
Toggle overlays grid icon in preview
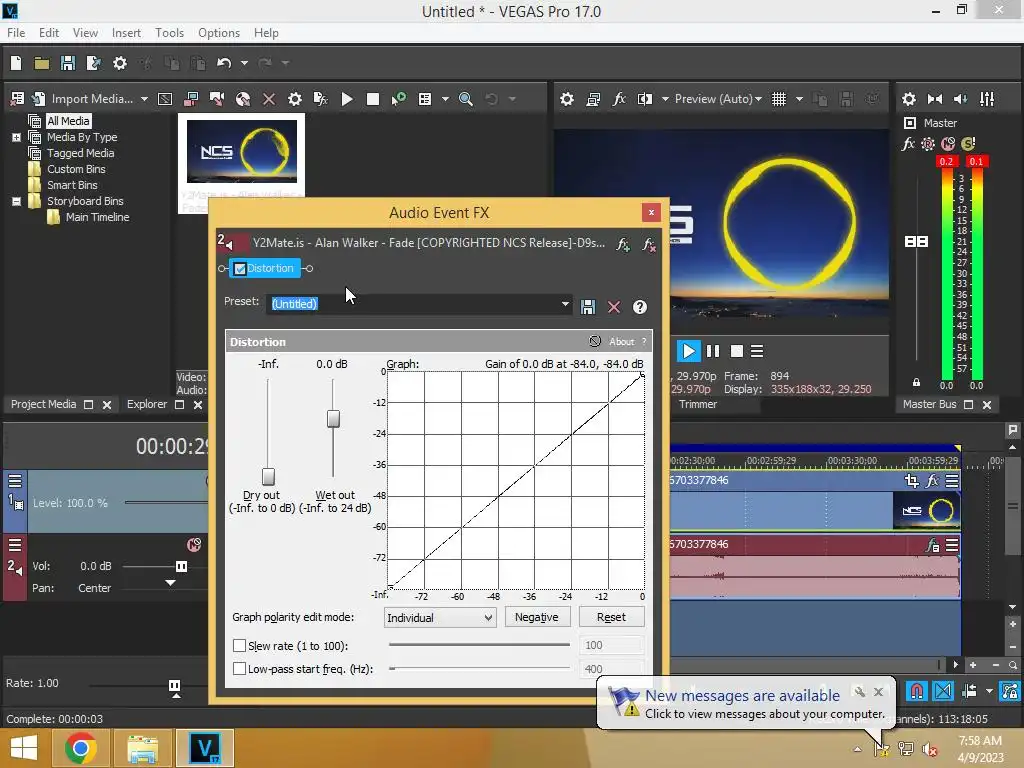point(778,99)
